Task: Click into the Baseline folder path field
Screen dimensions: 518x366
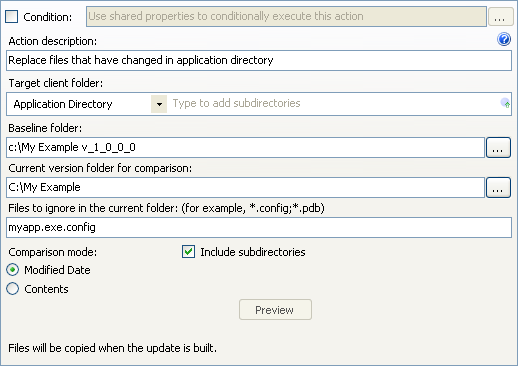Action: point(245,147)
